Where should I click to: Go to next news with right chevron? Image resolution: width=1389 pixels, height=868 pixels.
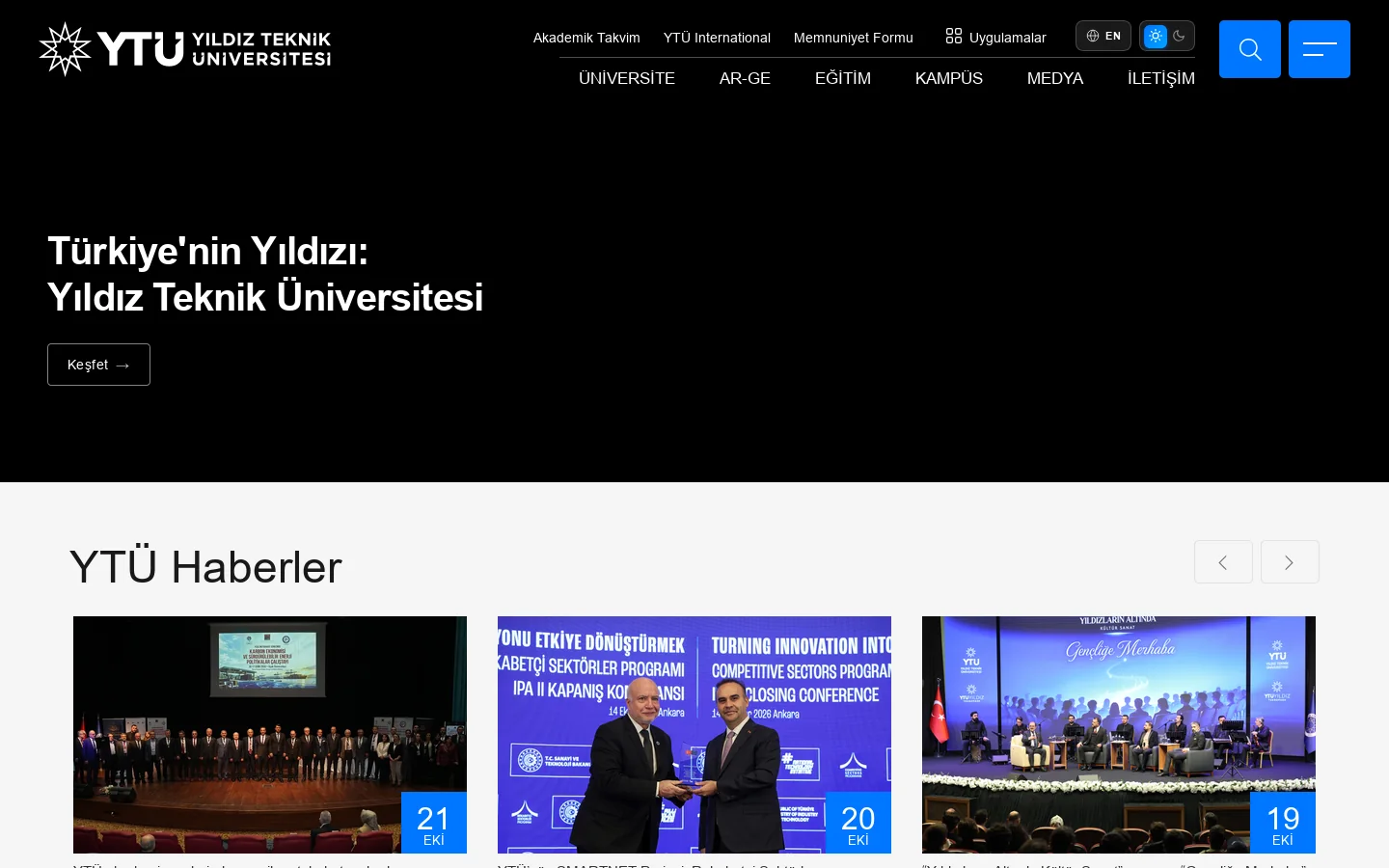pyautogui.click(x=1290, y=562)
